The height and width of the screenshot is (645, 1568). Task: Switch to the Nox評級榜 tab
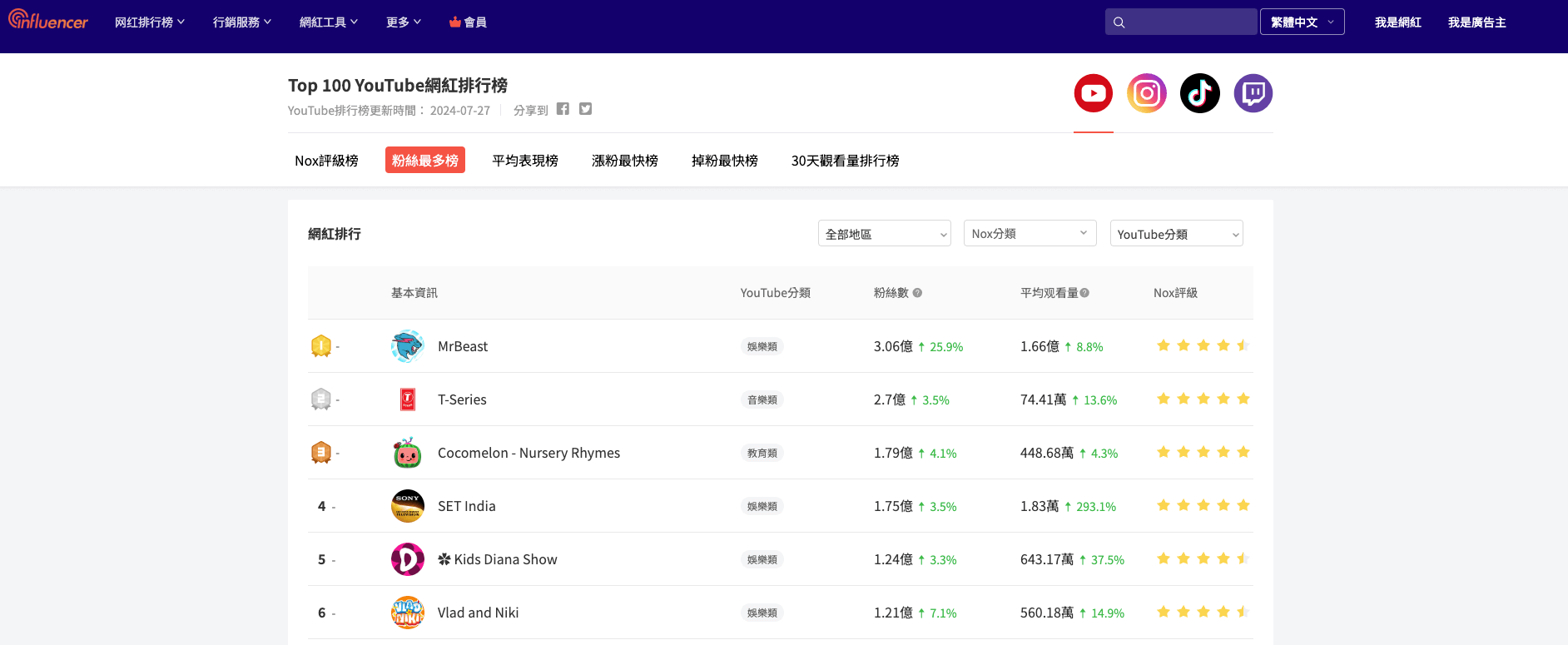[326, 161]
